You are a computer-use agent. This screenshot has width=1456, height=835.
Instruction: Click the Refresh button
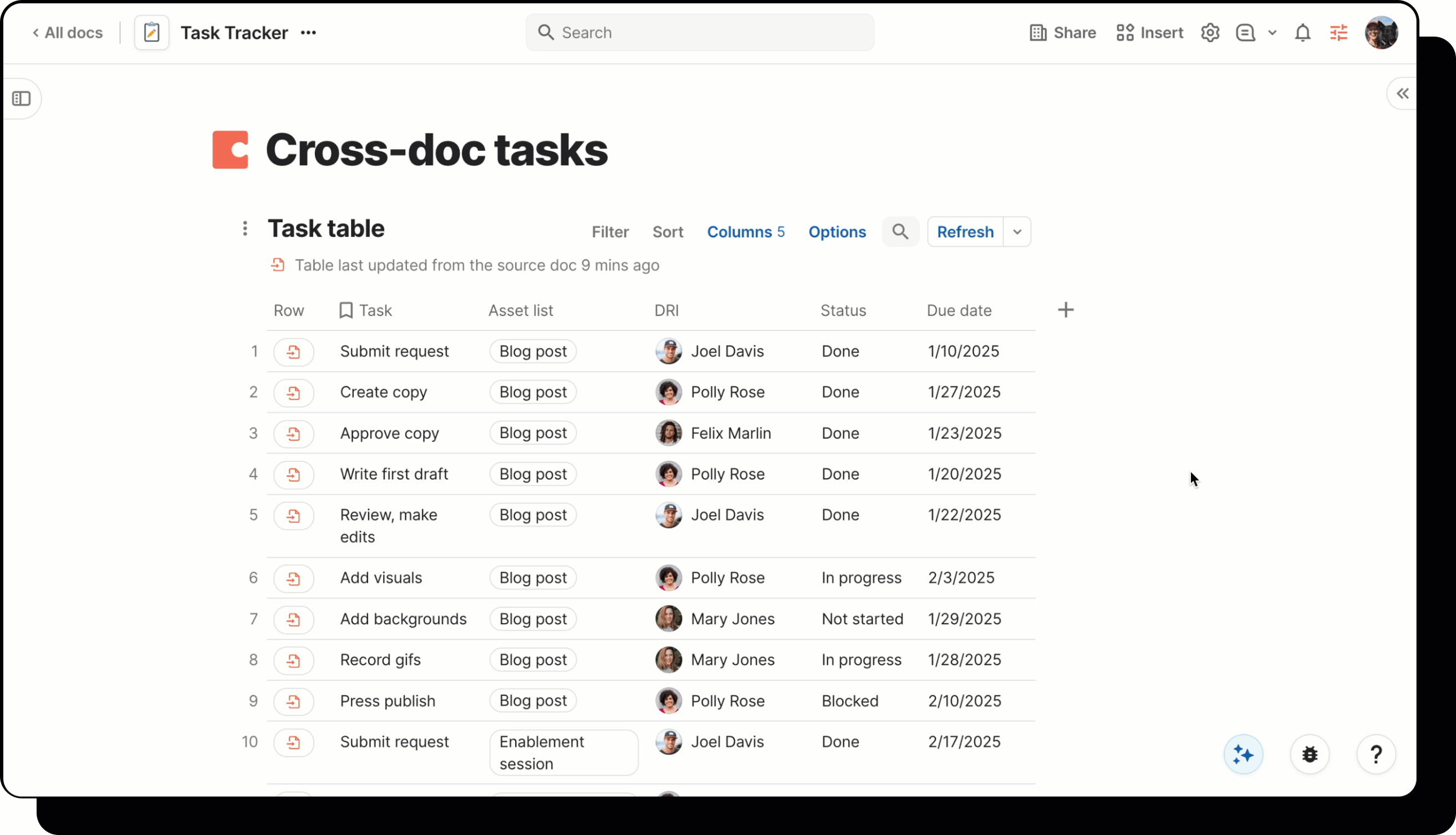pos(965,232)
